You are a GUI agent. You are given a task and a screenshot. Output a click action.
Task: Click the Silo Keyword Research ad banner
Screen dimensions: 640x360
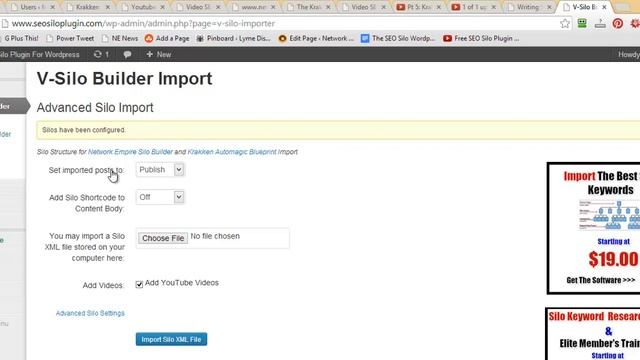pyautogui.click(x=593, y=335)
